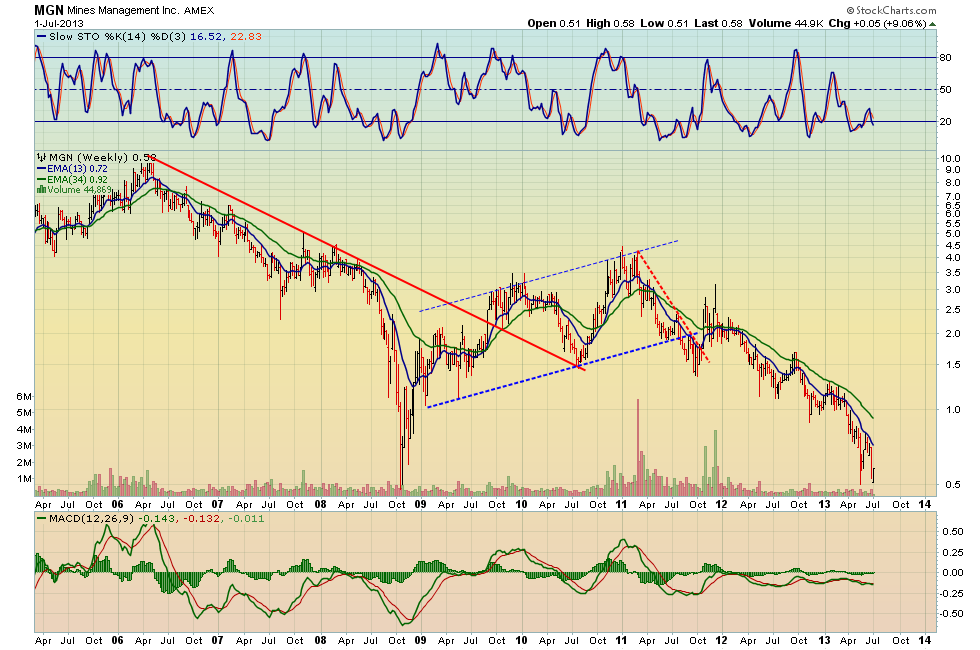The width and height of the screenshot is (980, 650).
Task: Click the 0.25 label on MACD axis
Action: pos(952,552)
